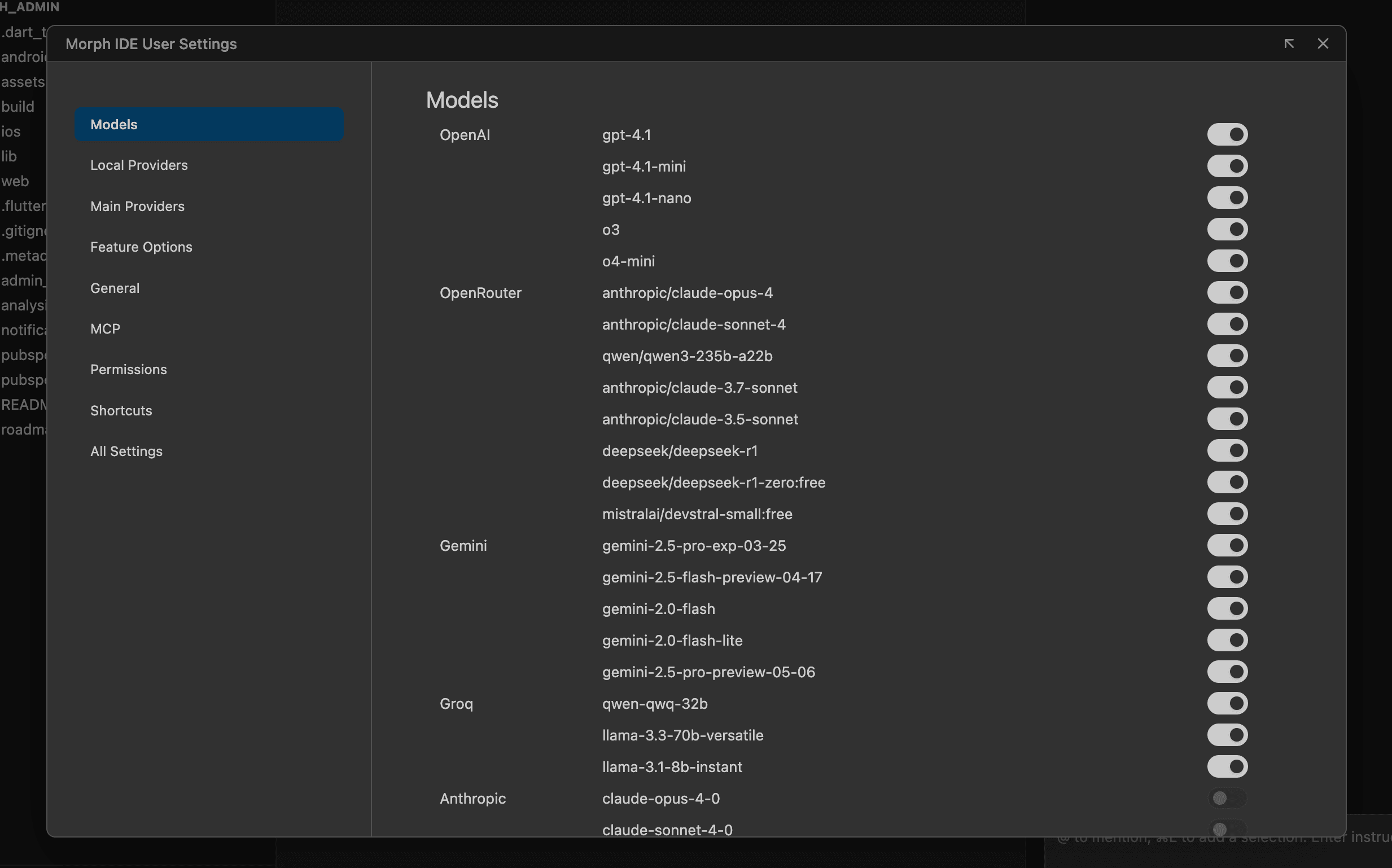Enable the claude-opus-4-0 model

pyautogui.click(x=1227, y=798)
